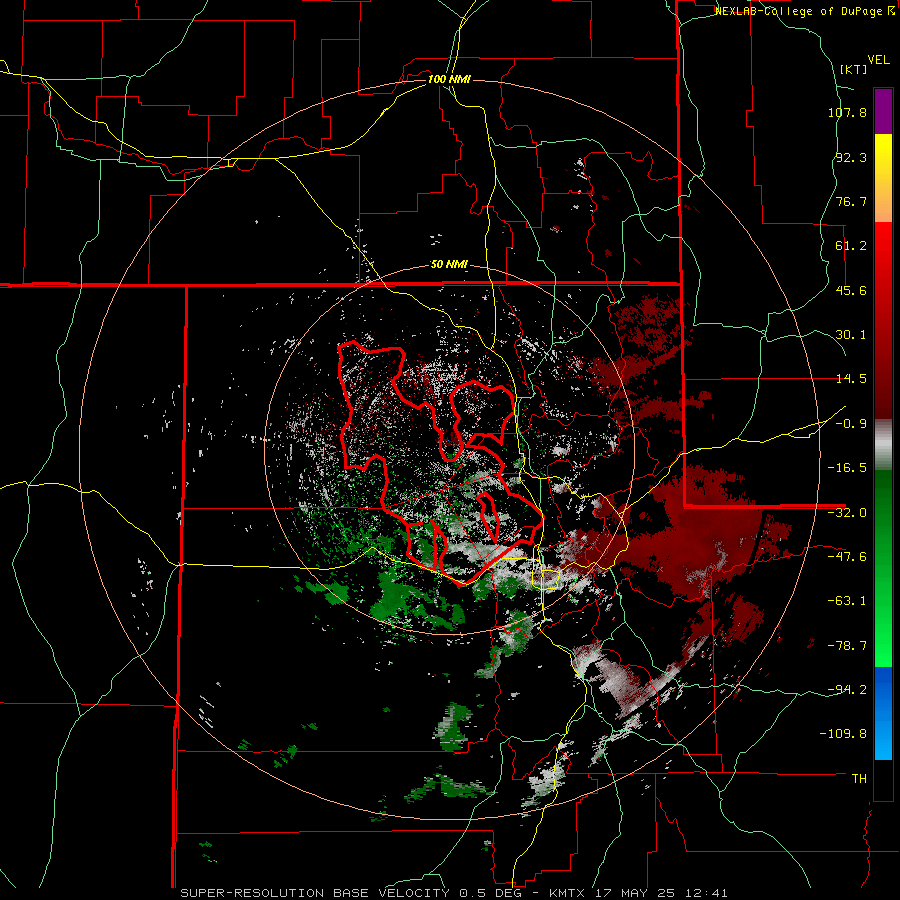The image size is (900, 900).
Task: Click the 50 NMI range ring label
Action: pyautogui.click(x=449, y=265)
